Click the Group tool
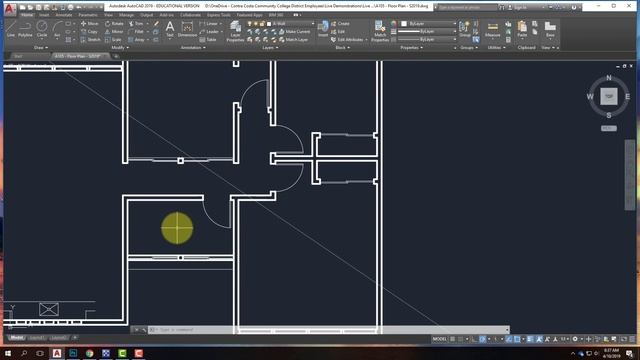The height and width of the screenshot is (360, 640). click(x=464, y=29)
